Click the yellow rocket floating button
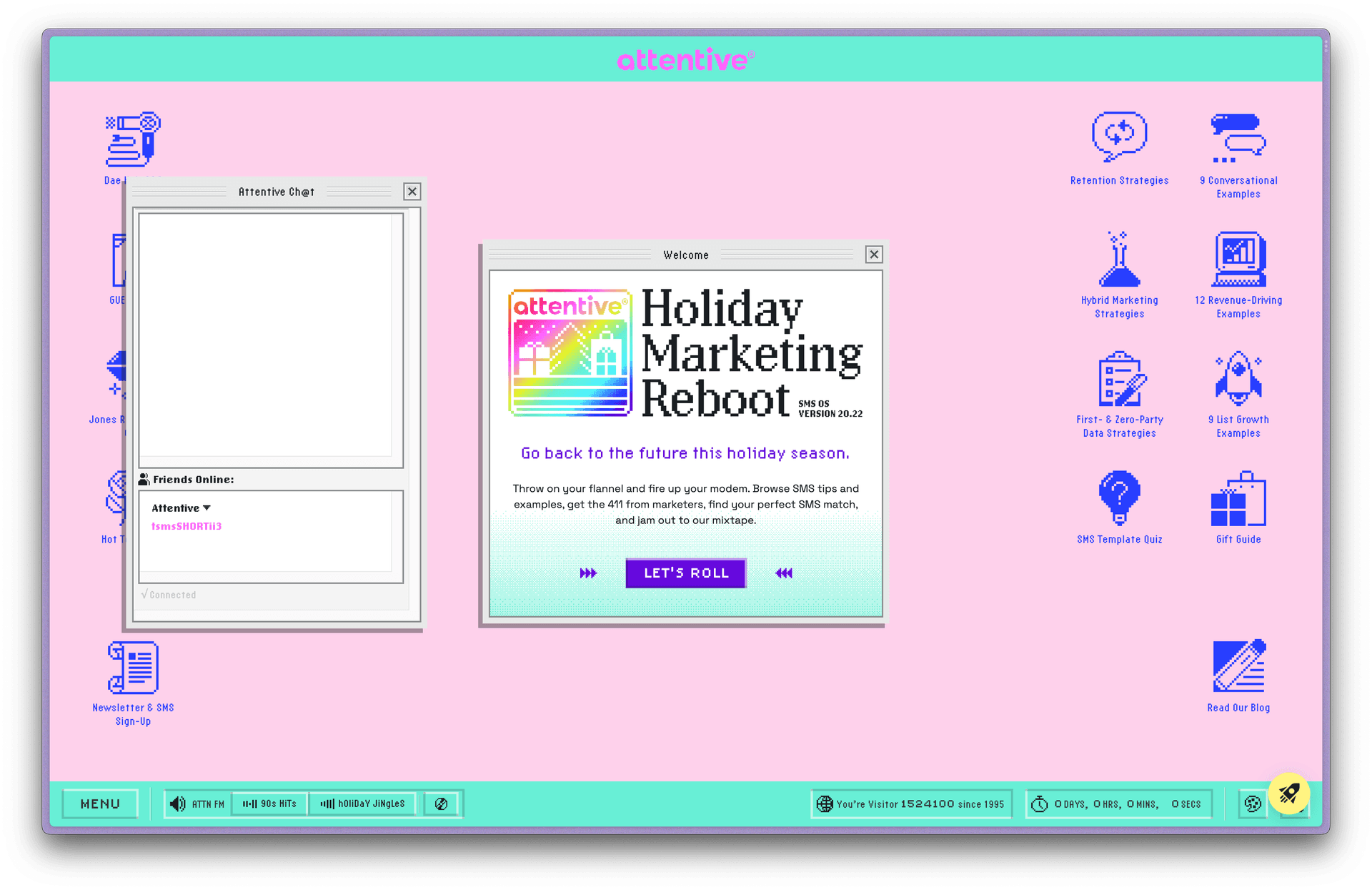The height and width of the screenshot is (890, 1372). click(x=1289, y=793)
